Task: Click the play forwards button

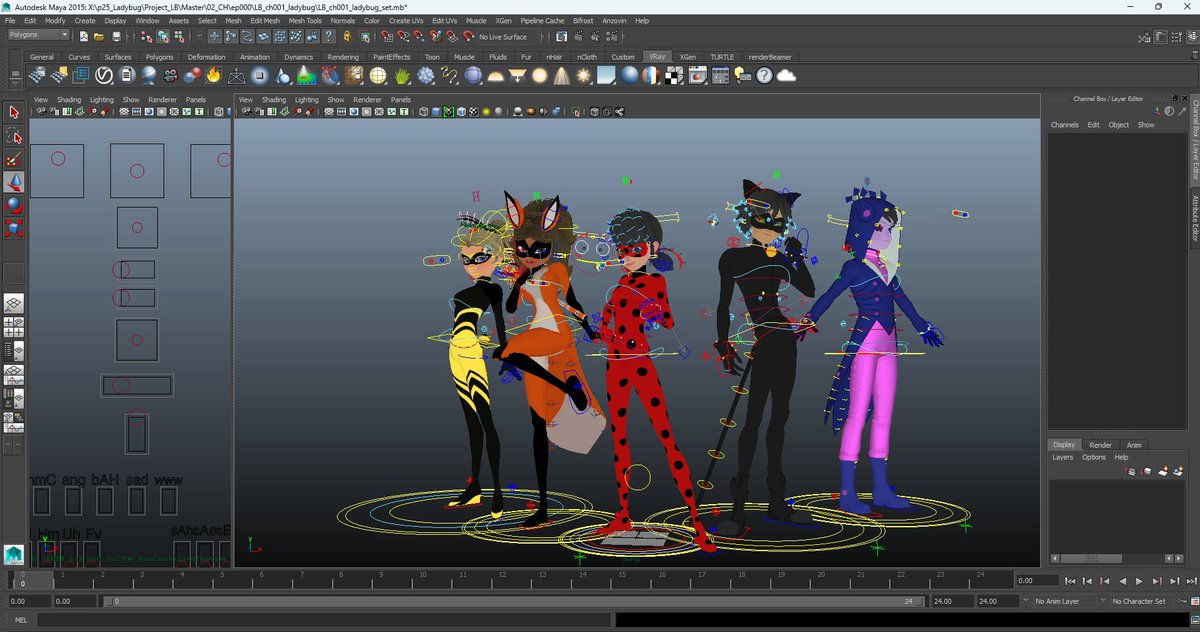Action: 1139,581
